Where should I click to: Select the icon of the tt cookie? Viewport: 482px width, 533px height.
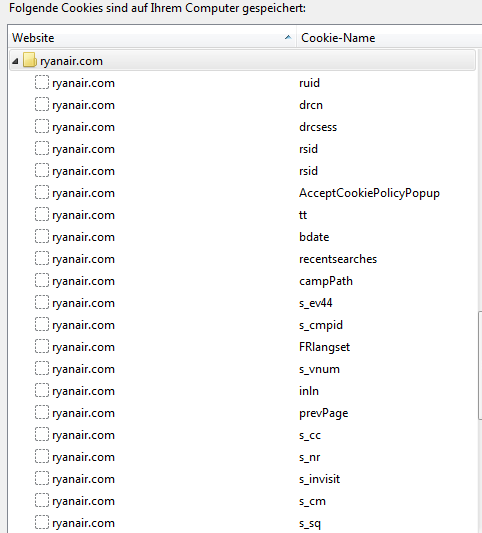click(42, 214)
